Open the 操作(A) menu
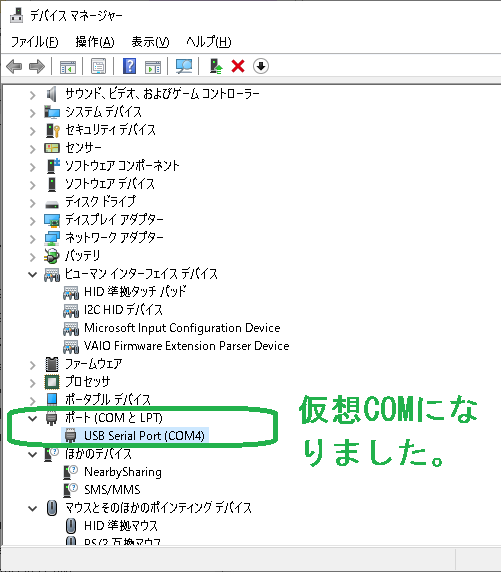Screen dimensions: 501x572 [x=95, y=42]
